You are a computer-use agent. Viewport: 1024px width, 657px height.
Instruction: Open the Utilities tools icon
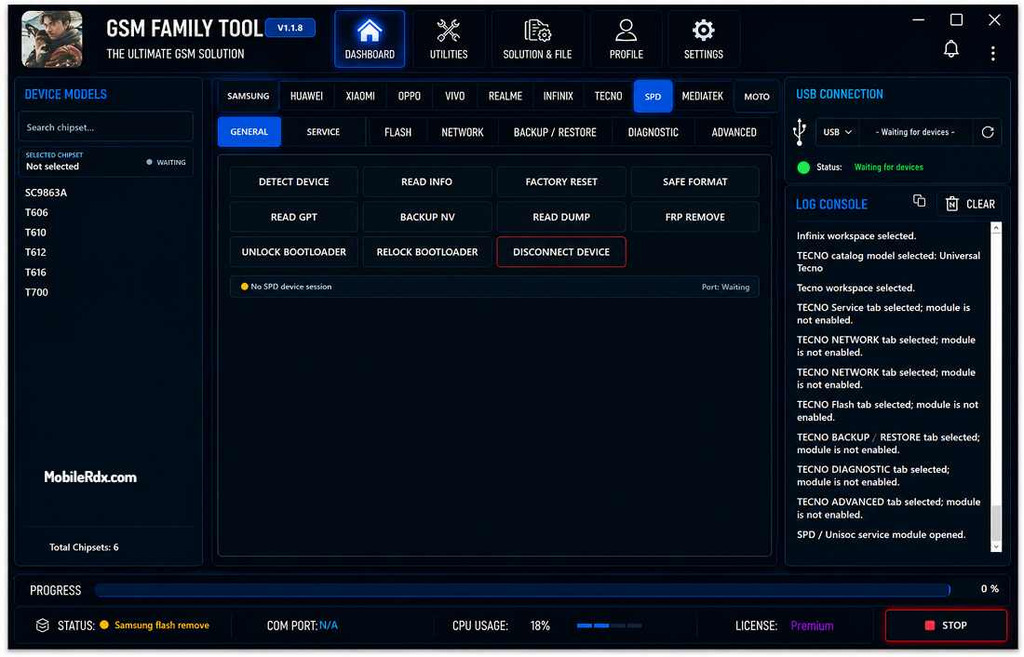[448, 39]
